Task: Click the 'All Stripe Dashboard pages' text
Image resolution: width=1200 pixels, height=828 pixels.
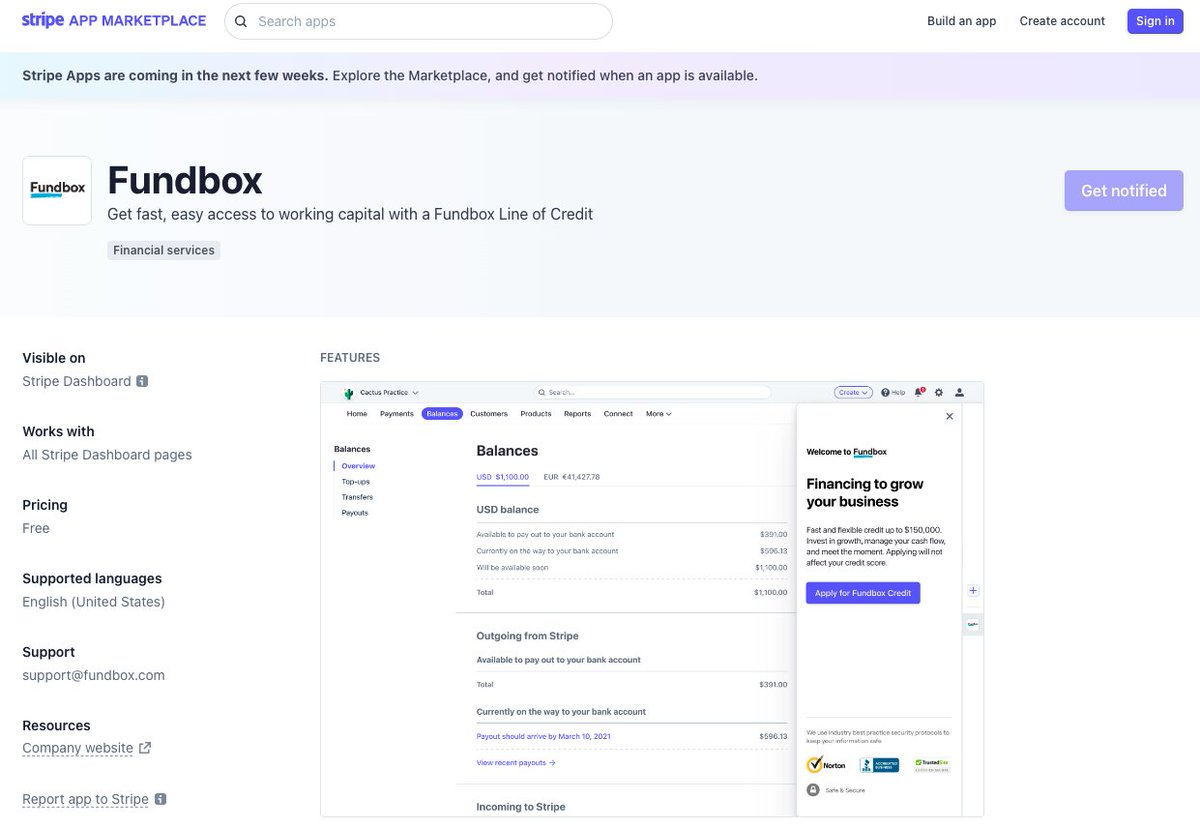Action: (107, 454)
